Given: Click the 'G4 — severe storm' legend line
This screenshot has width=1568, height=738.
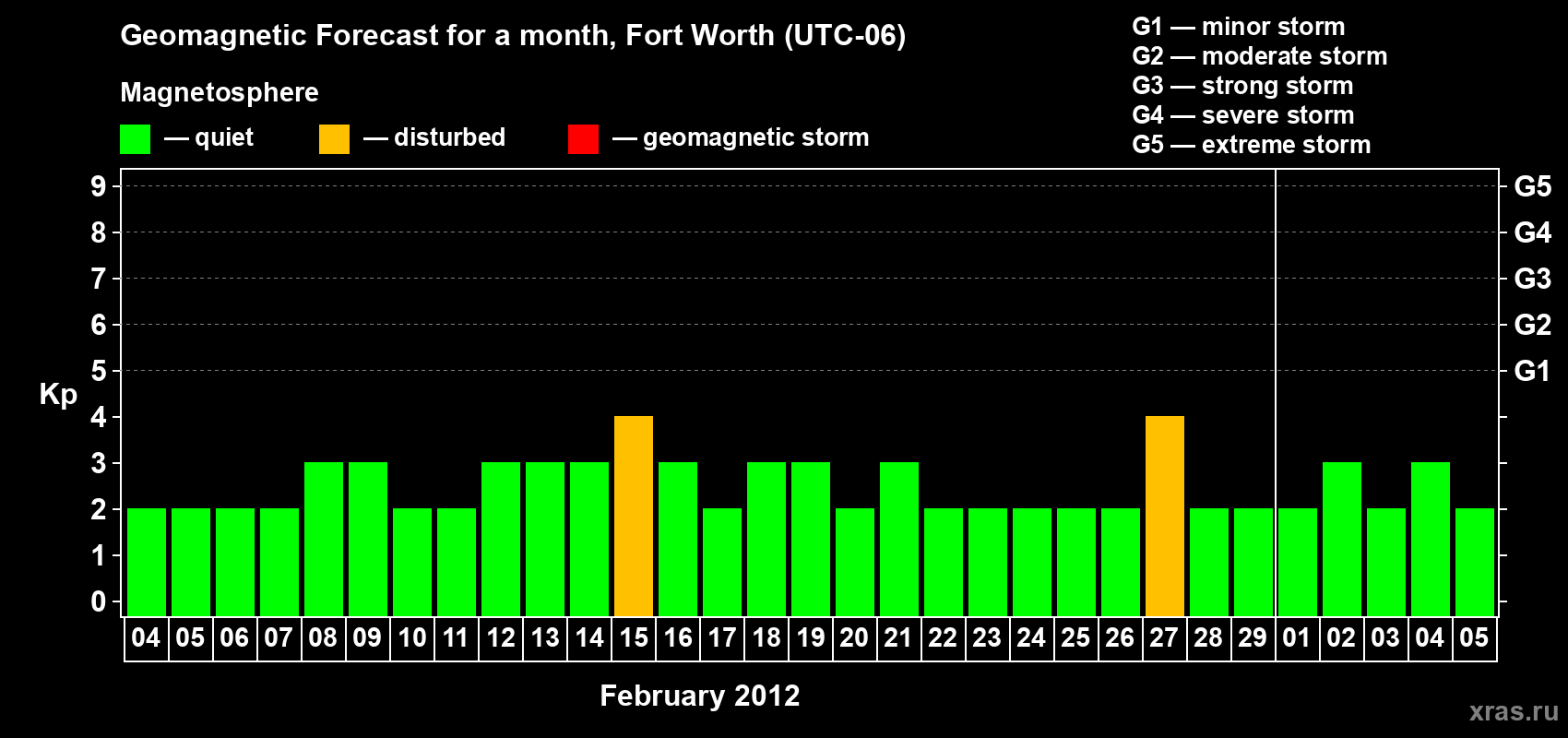Looking at the screenshot, I should coord(1243,115).
